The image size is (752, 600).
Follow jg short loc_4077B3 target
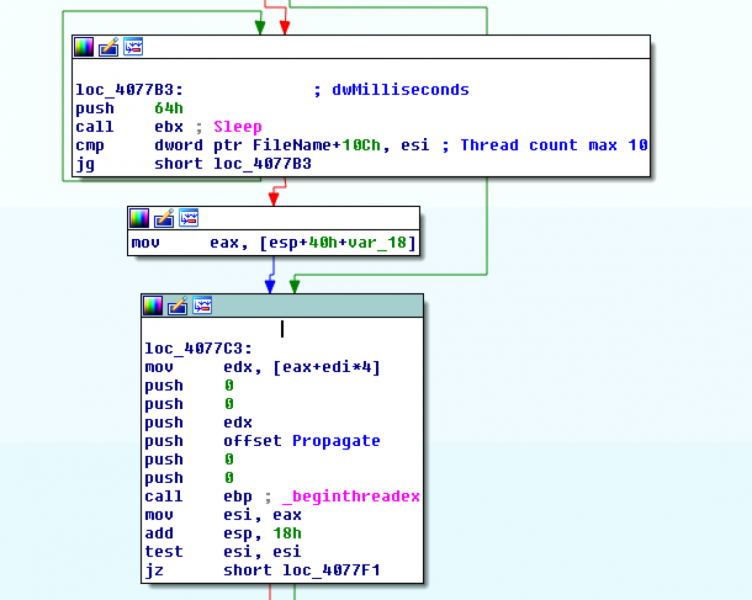(x=262, y=164)
